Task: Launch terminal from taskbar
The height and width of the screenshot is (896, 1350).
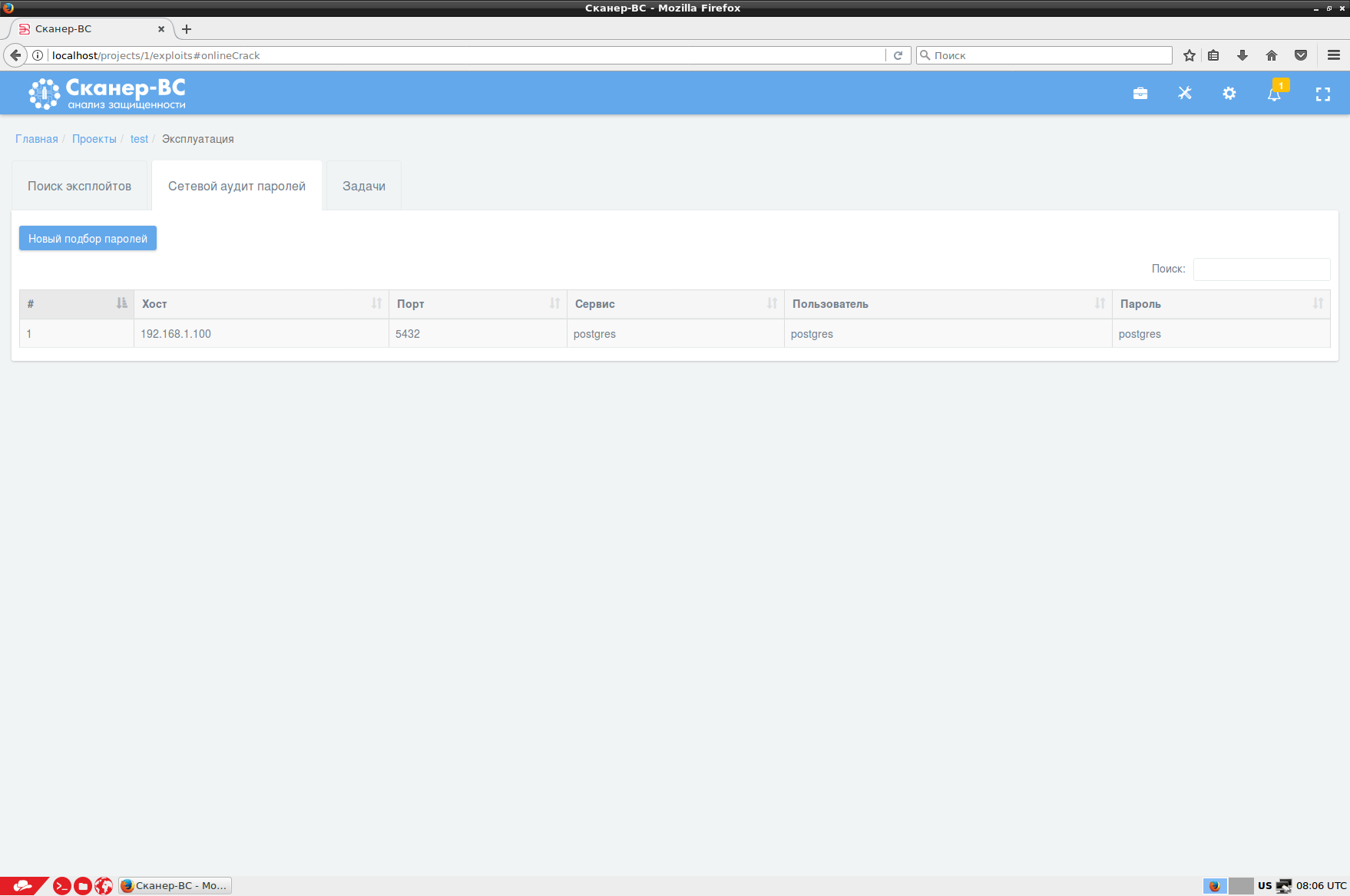Action: (62, 886)
